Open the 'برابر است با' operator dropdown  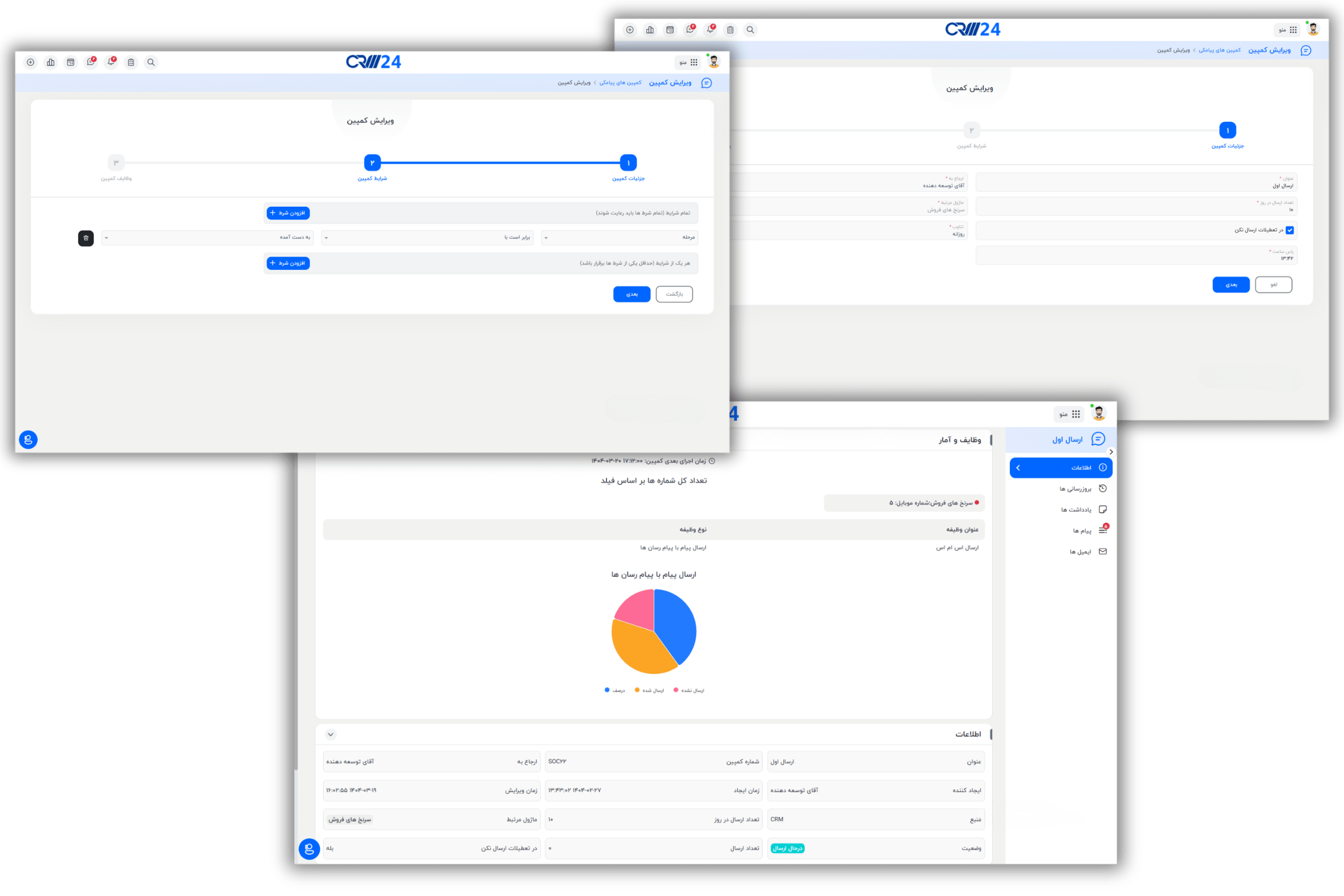click(427, 238)
